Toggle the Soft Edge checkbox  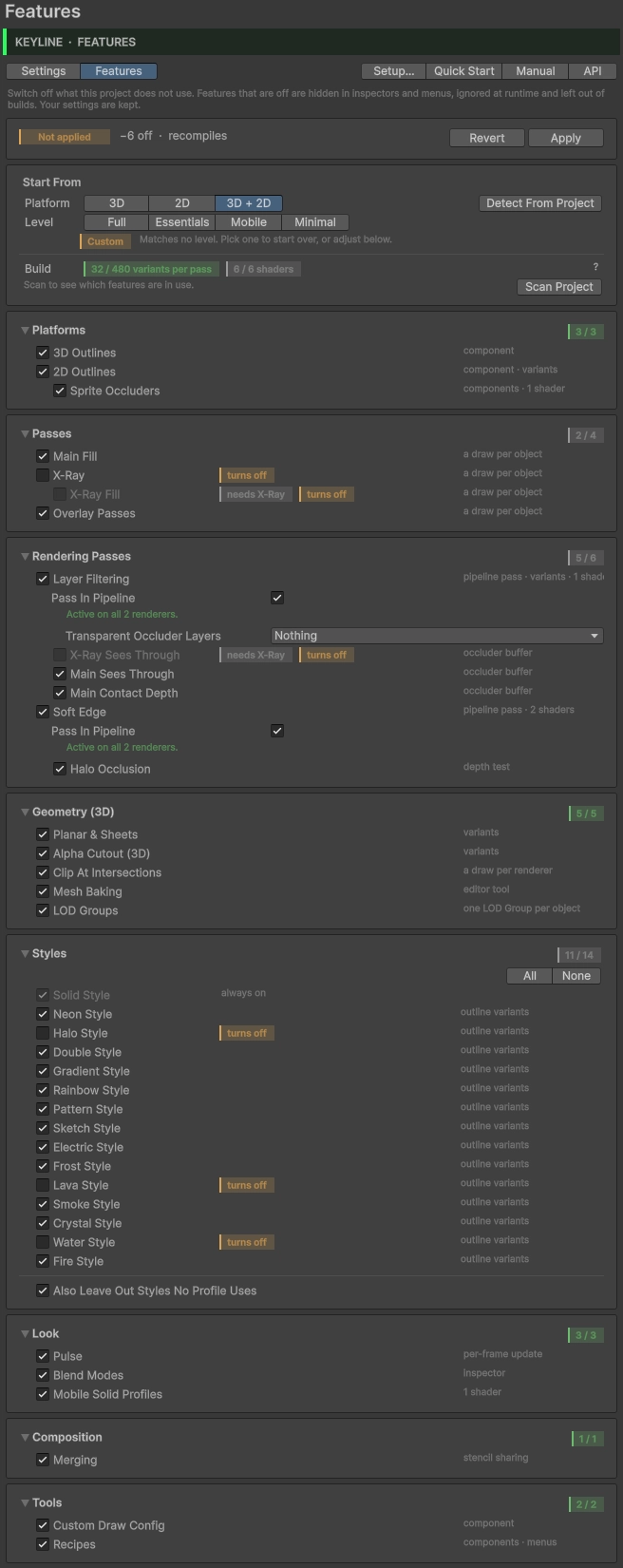[43, 712]
